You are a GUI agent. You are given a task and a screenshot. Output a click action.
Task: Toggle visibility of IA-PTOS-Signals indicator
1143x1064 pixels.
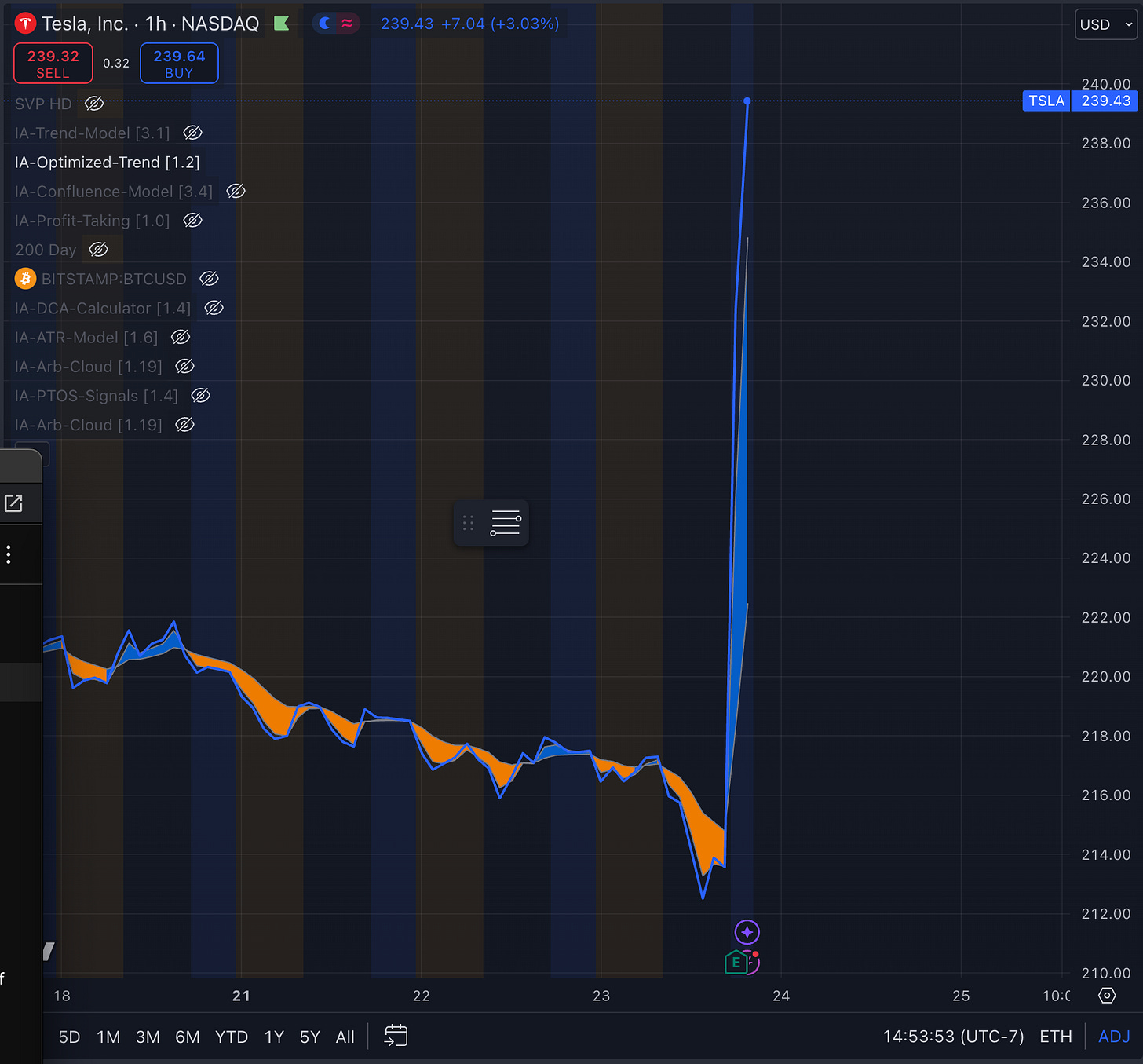click(200, 396)
